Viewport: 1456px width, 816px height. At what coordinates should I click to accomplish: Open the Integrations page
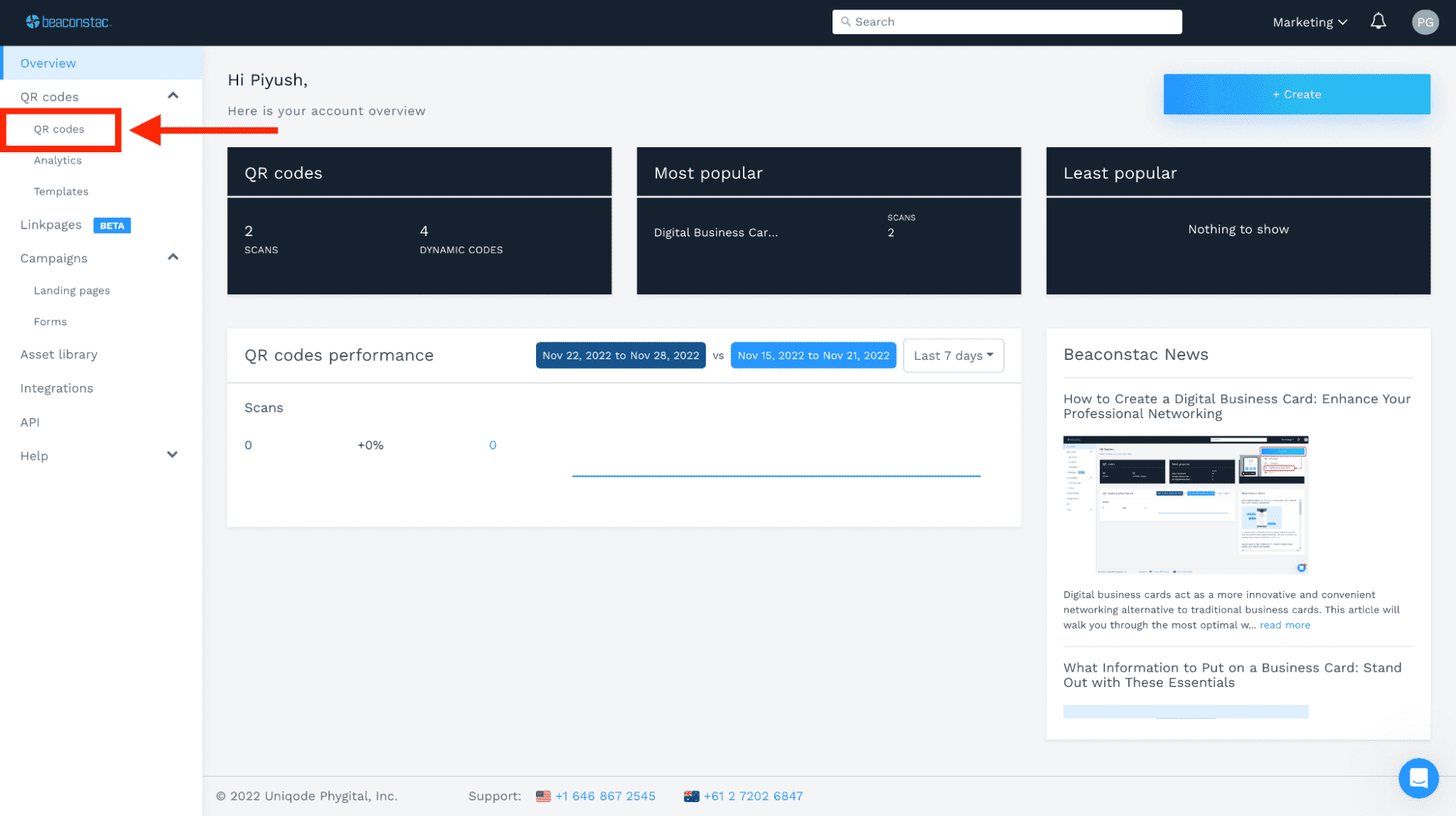point(57,388)
